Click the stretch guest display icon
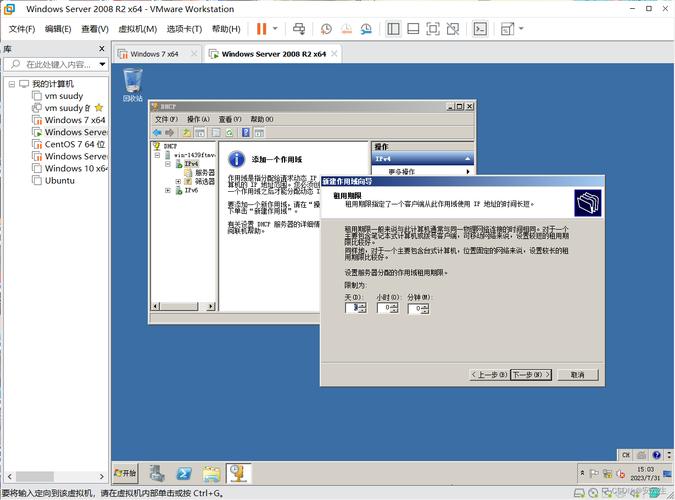Screen dimensions: 675x500 pyautogui.click(x=507, y=29)
